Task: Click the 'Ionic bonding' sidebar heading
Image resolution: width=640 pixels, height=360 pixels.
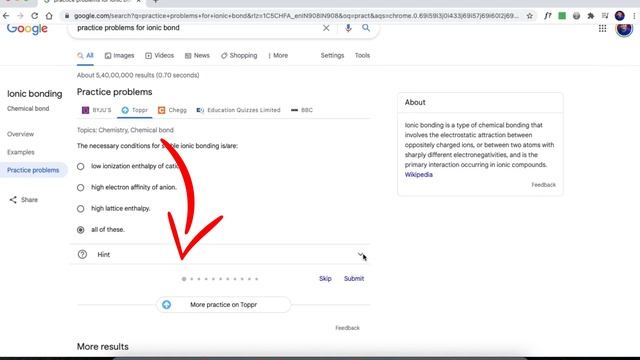Action: click(x=35, y=93)
